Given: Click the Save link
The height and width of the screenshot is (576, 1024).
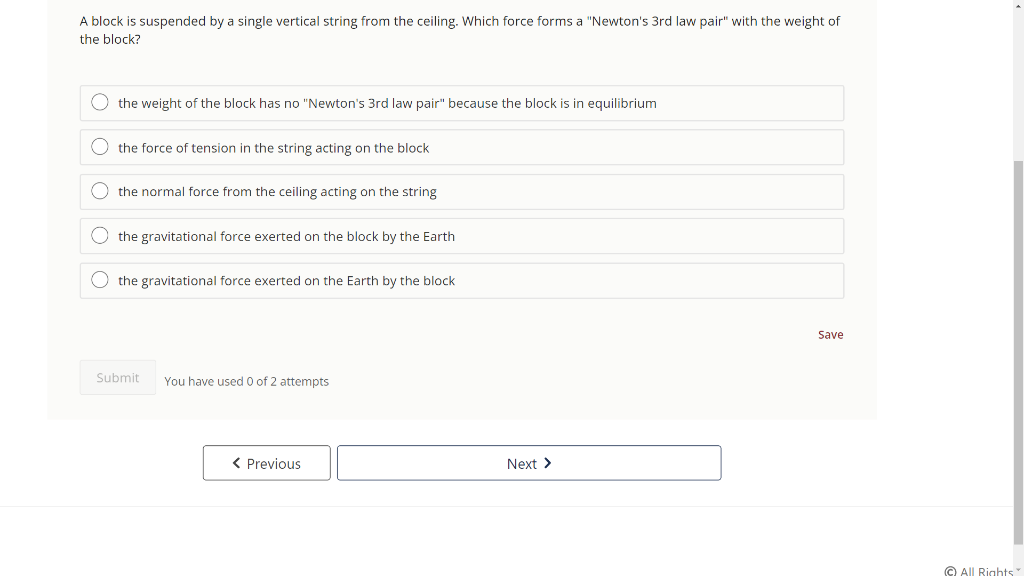Looking at the screenshot, I should pos(830,334).
